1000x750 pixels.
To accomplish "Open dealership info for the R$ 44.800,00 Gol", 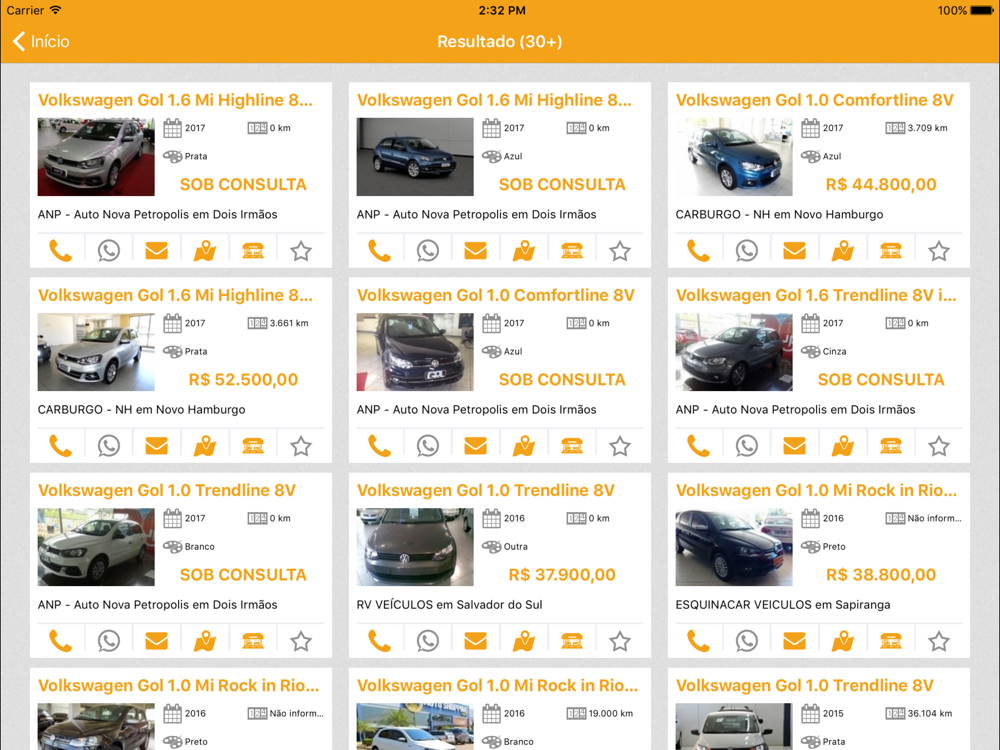I will (x=891, y=251).
